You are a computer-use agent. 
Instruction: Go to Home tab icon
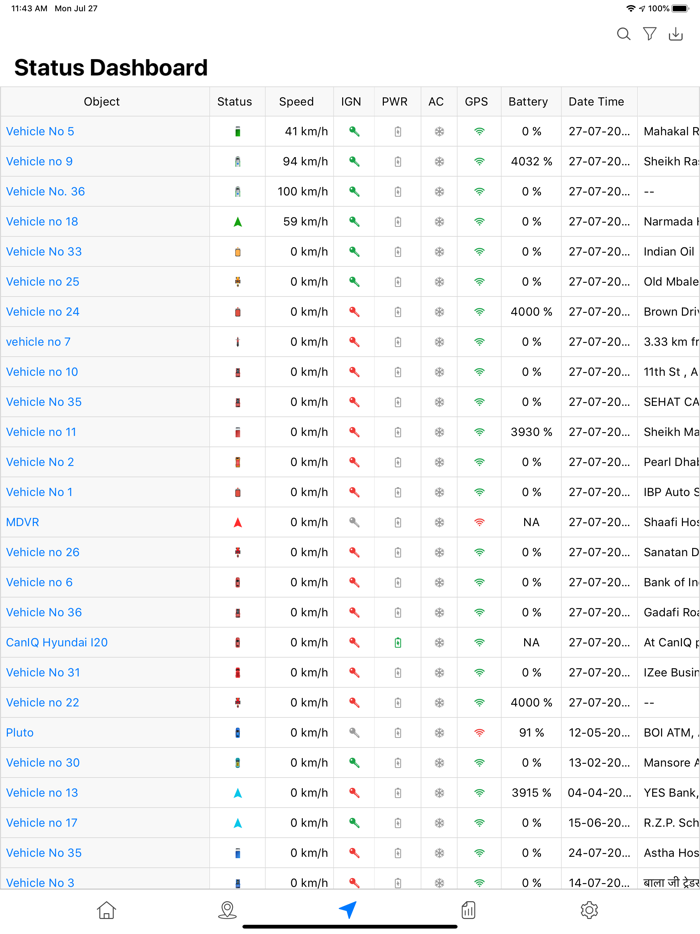click(107, 910)
